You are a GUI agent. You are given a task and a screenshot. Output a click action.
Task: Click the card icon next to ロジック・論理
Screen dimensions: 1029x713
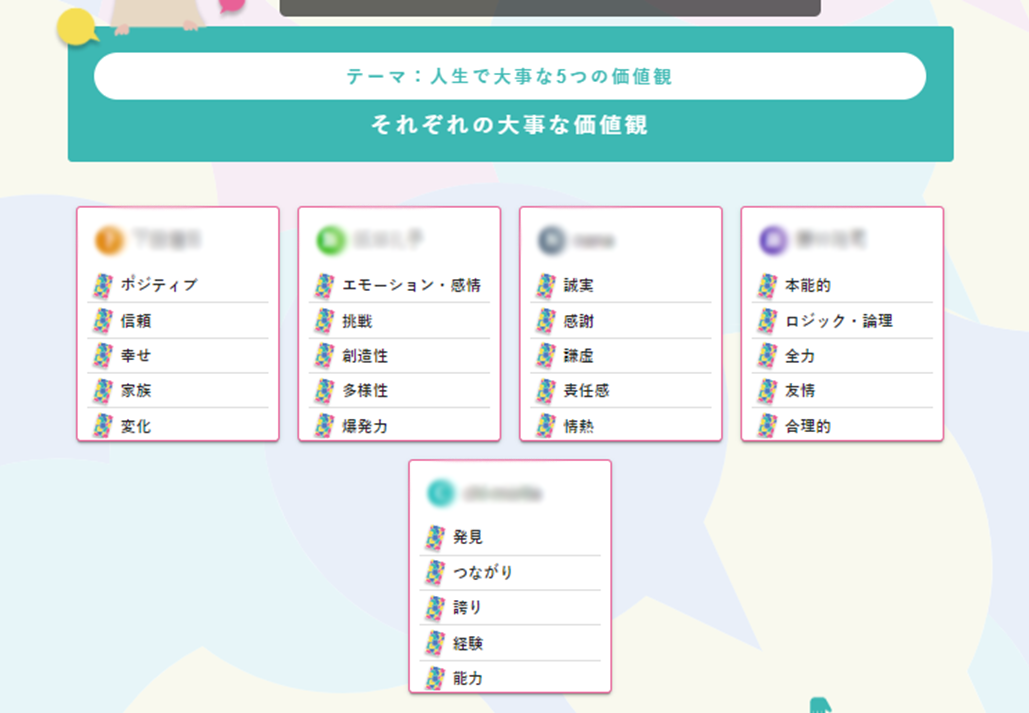point(767,321)
